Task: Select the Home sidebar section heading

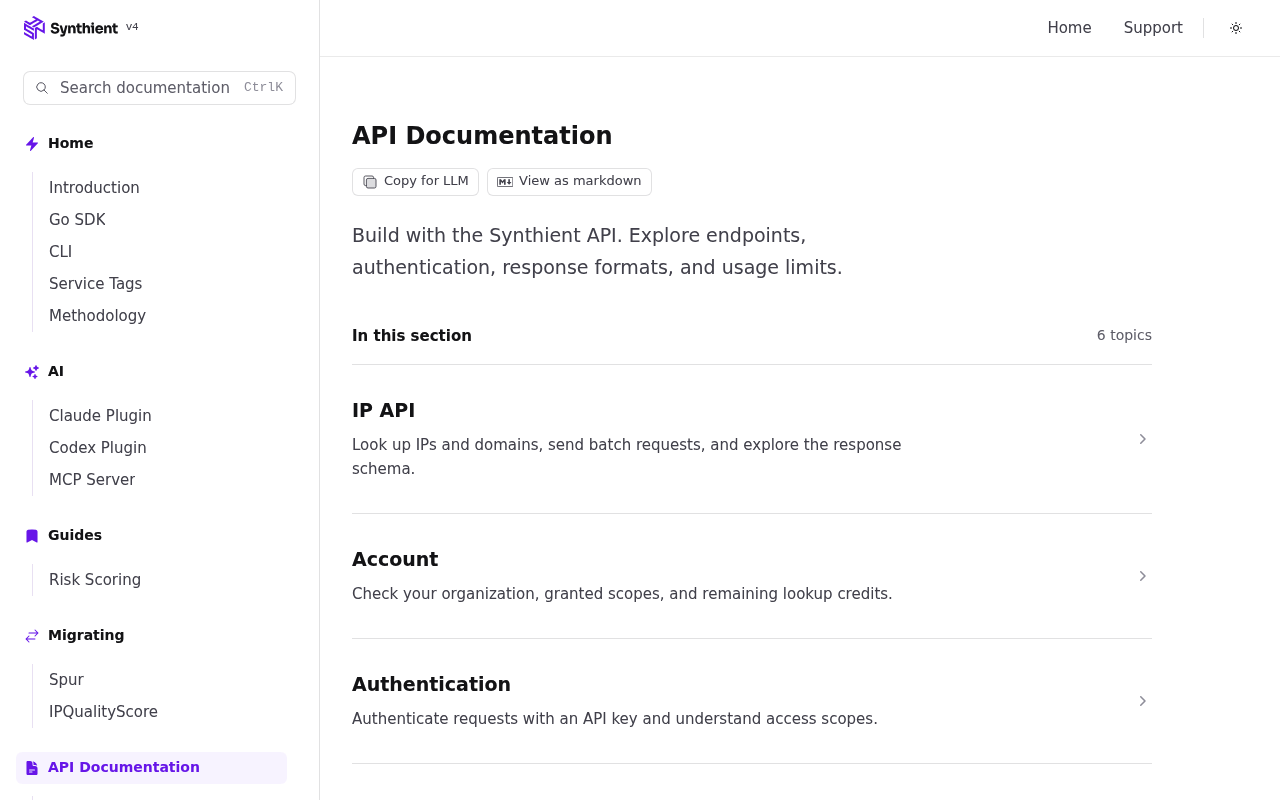Action: point(71,143)
